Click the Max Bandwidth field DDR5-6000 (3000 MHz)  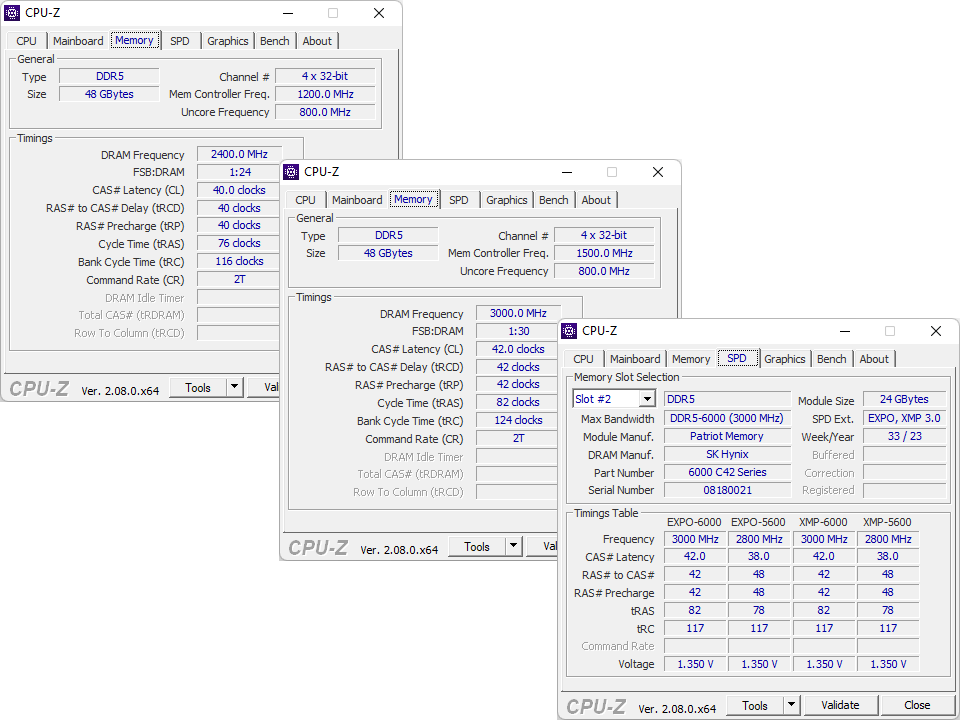727,418
